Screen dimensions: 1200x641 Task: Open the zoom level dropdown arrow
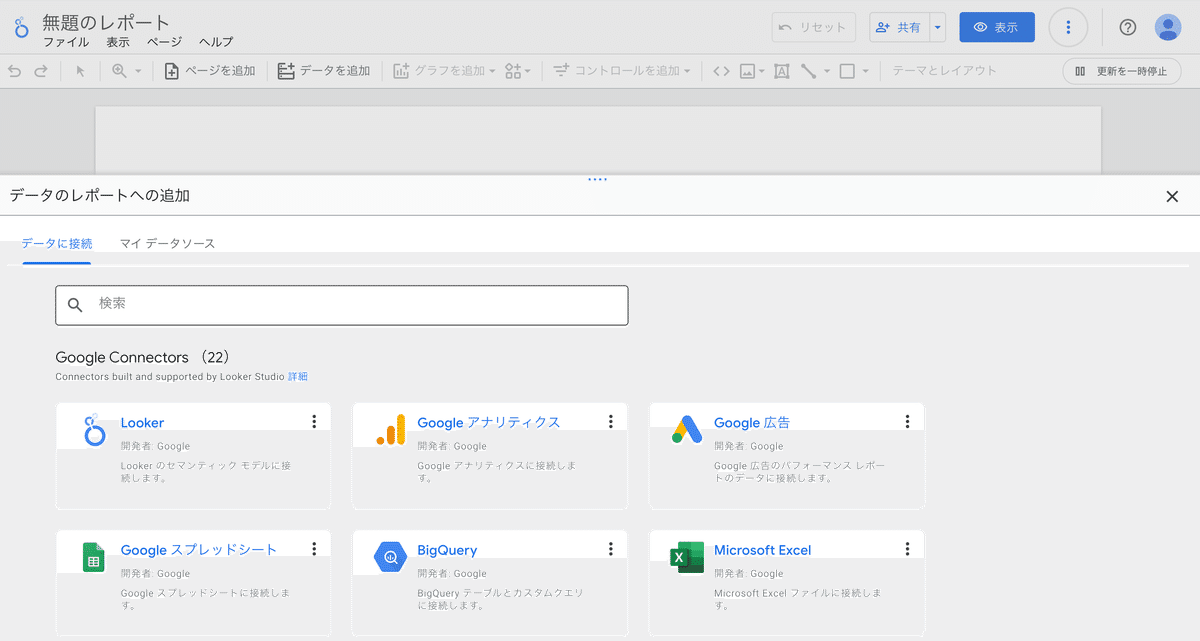(138, 71)
